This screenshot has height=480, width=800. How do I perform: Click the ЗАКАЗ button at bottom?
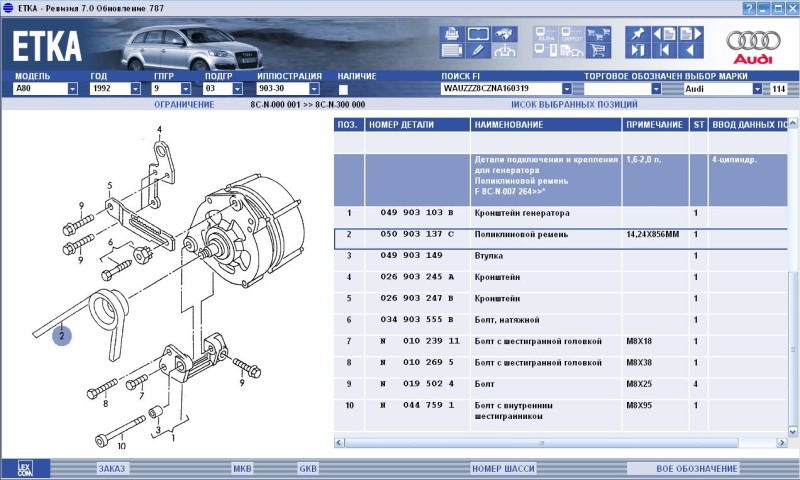point(111,468)
